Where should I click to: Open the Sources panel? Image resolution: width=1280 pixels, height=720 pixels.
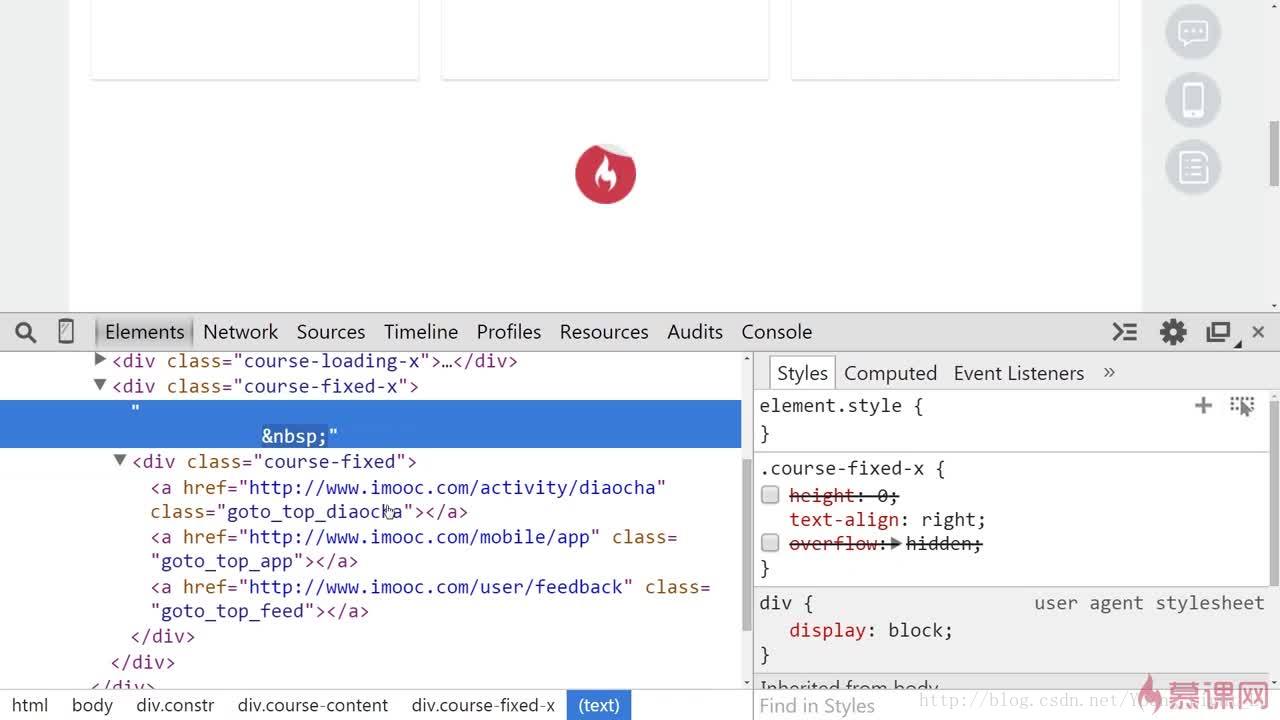pyautogui.click(x=330, y=332)
